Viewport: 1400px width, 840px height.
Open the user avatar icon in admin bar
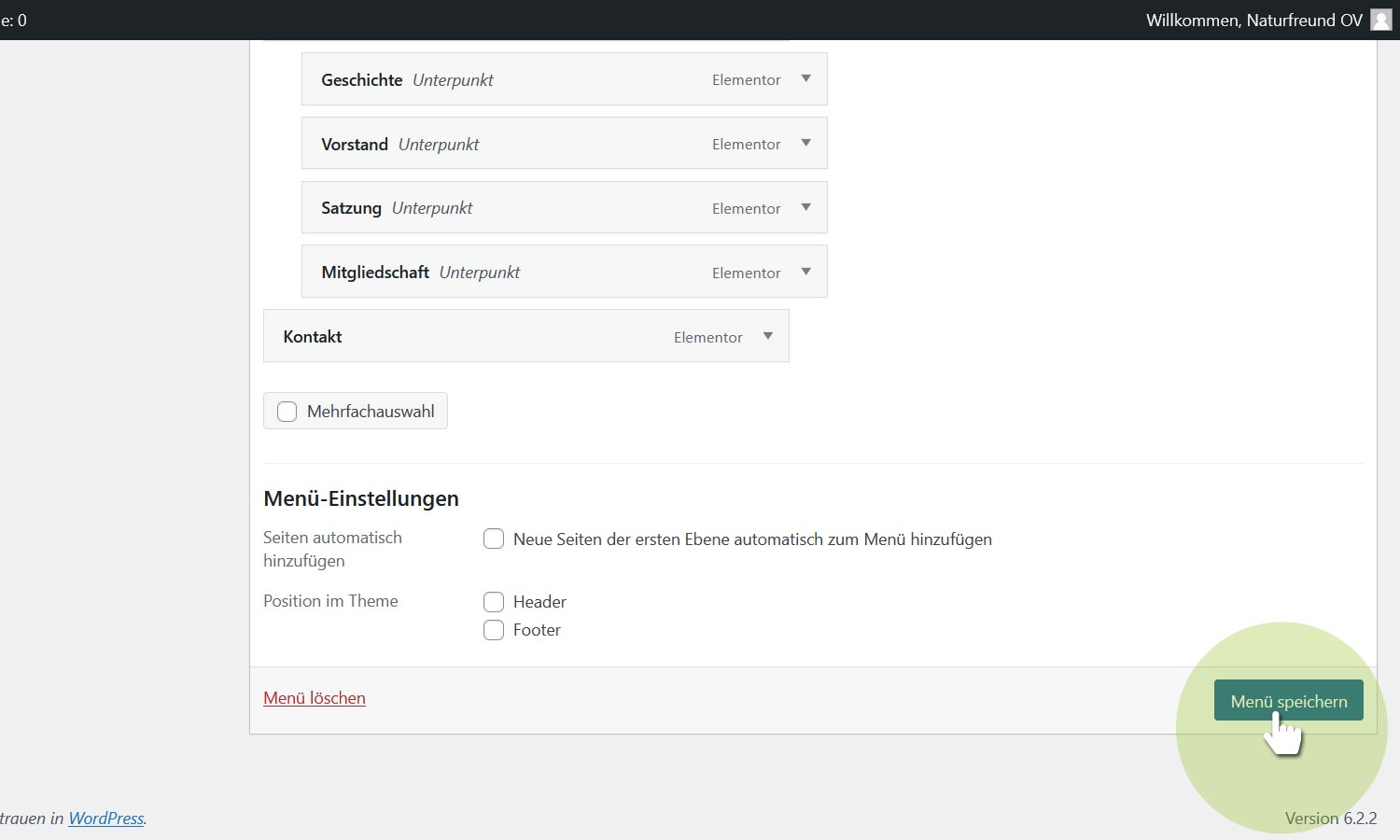click(x=1381, y=20)
